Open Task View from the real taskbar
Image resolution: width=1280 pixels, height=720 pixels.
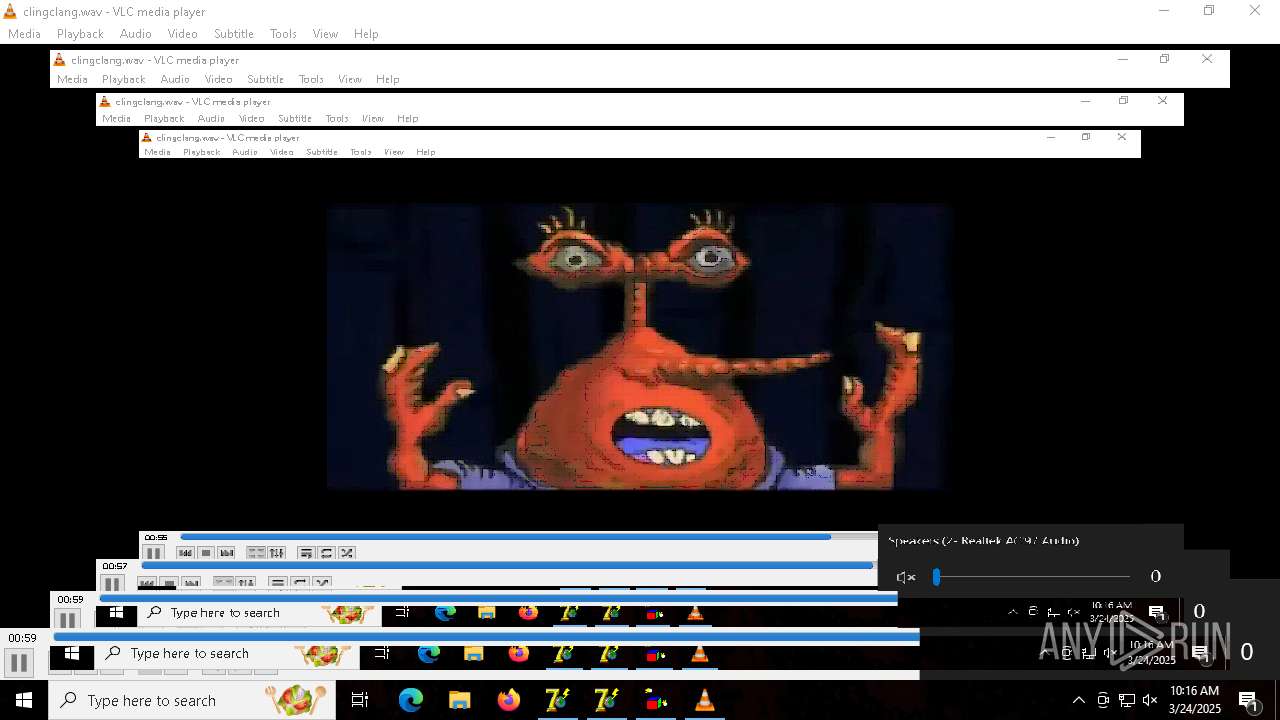360,700
